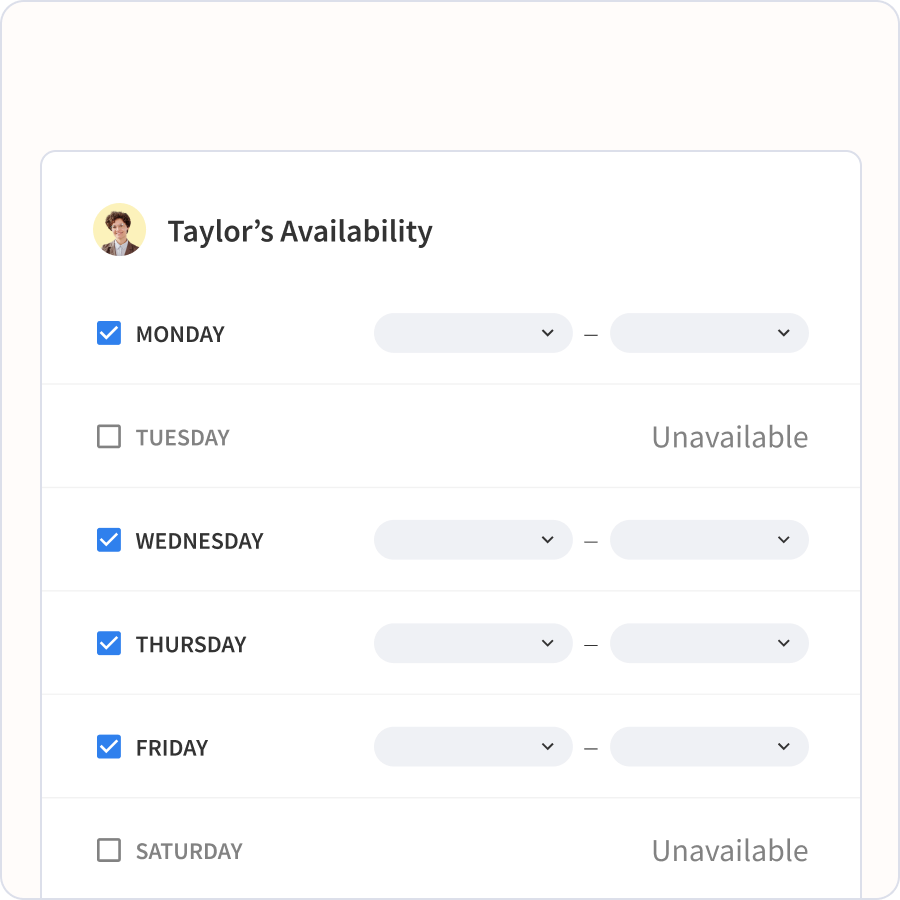Open Monday start time dropdown
Viewport: 900px width, 900px height.
pyautogui.click(x=473, y=333)
